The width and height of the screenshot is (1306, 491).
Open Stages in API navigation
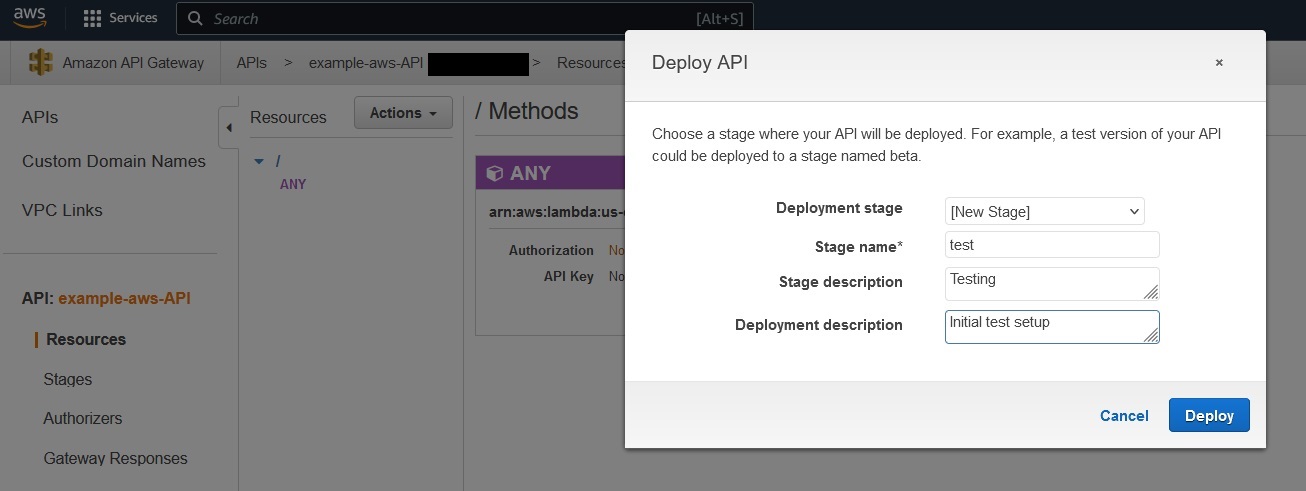point(68,379)
